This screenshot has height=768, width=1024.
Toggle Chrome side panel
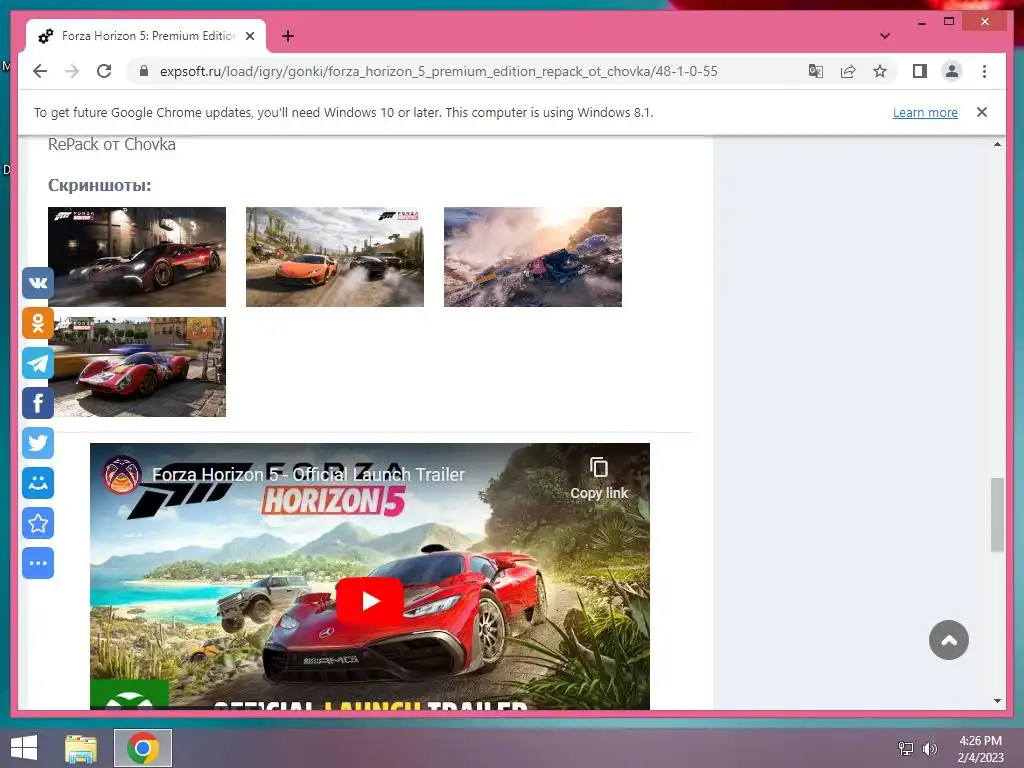pyautogui.click(x=920, y=71)
